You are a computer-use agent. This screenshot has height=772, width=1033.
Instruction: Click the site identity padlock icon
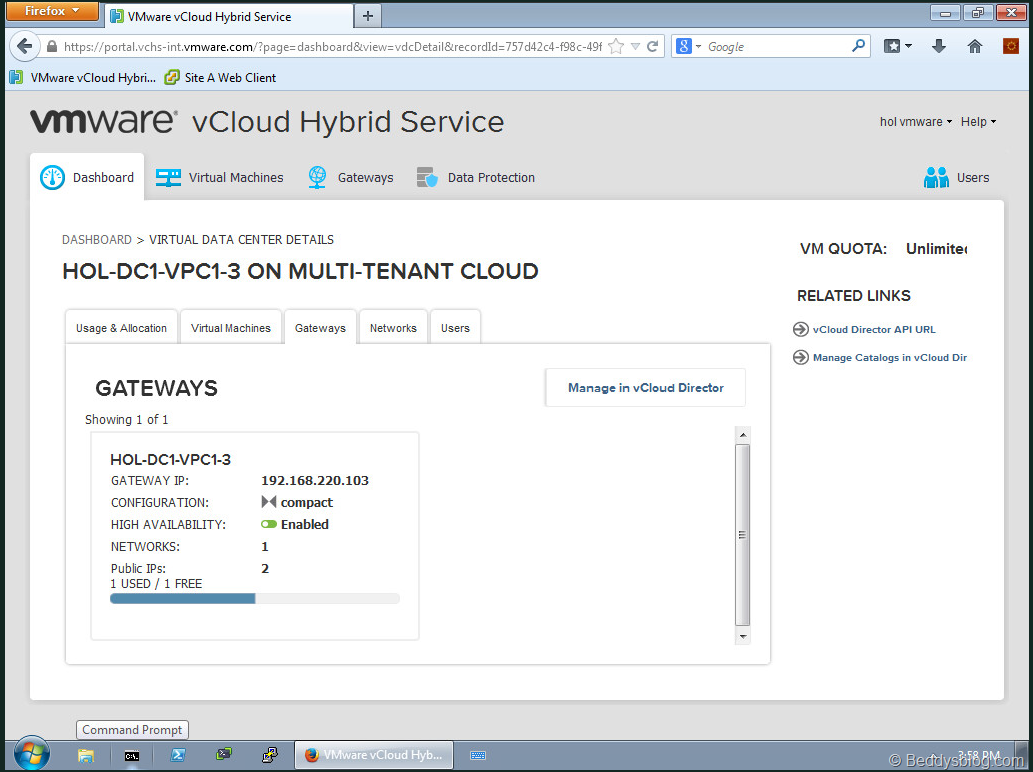pos(52,47)
